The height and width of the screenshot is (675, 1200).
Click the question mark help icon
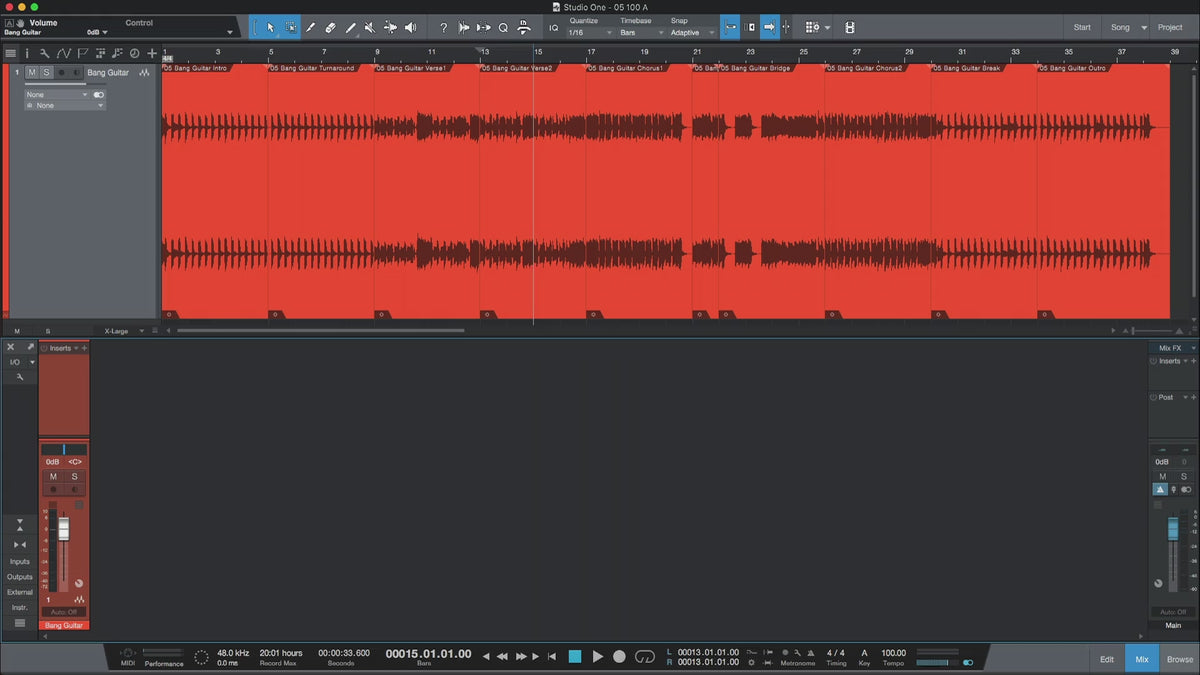point(443,28)
